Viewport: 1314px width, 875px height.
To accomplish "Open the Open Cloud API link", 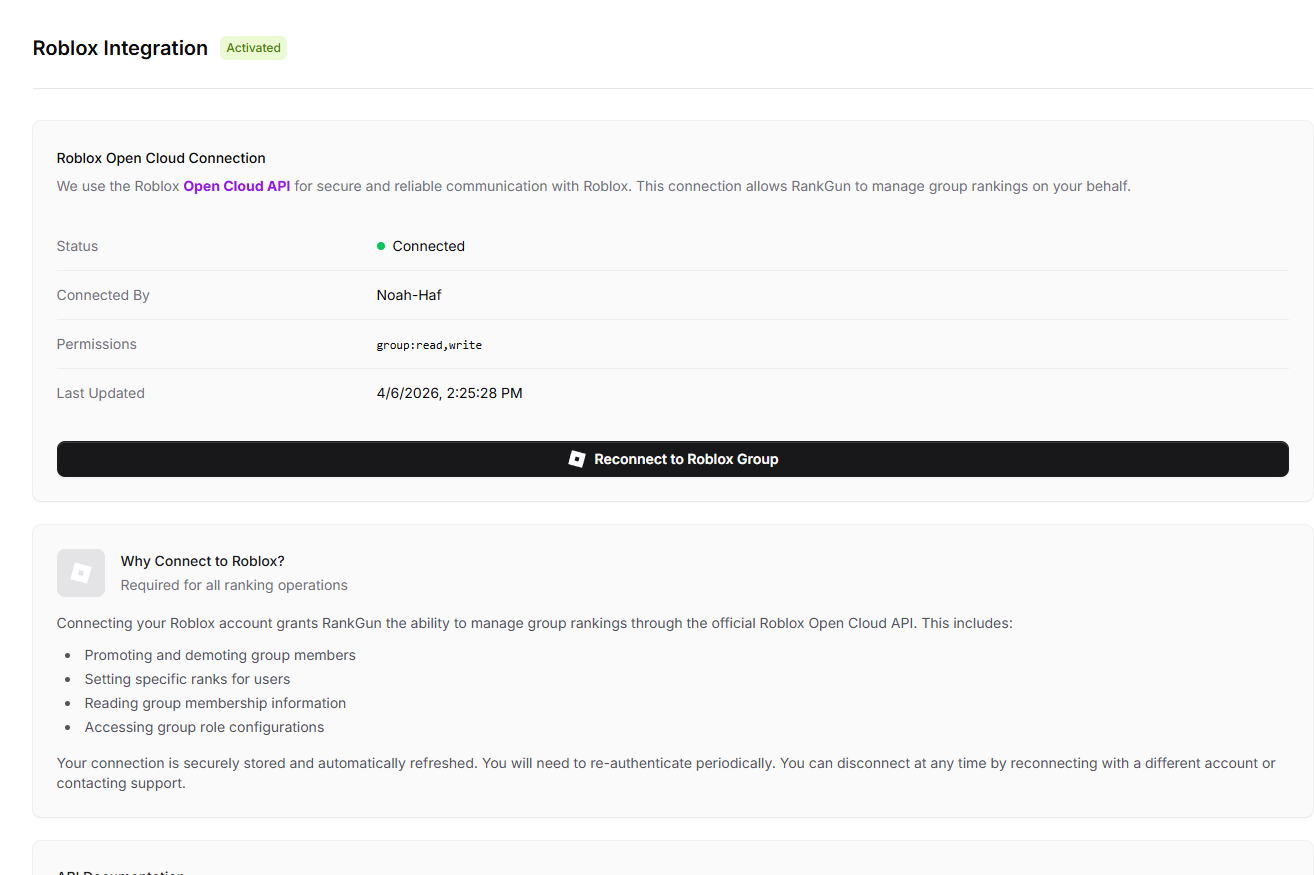I will (x=237, y=186).
